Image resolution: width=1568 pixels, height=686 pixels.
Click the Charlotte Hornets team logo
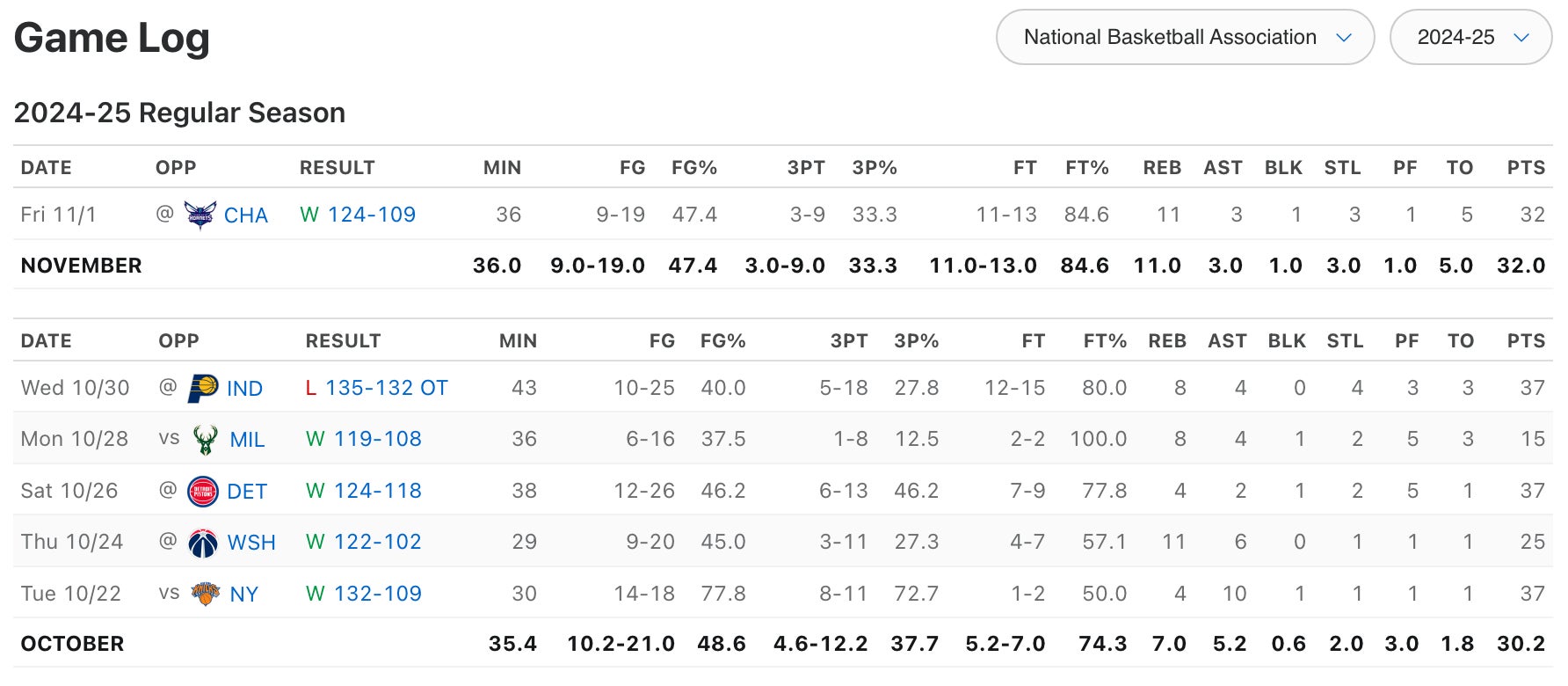(200, 215)
